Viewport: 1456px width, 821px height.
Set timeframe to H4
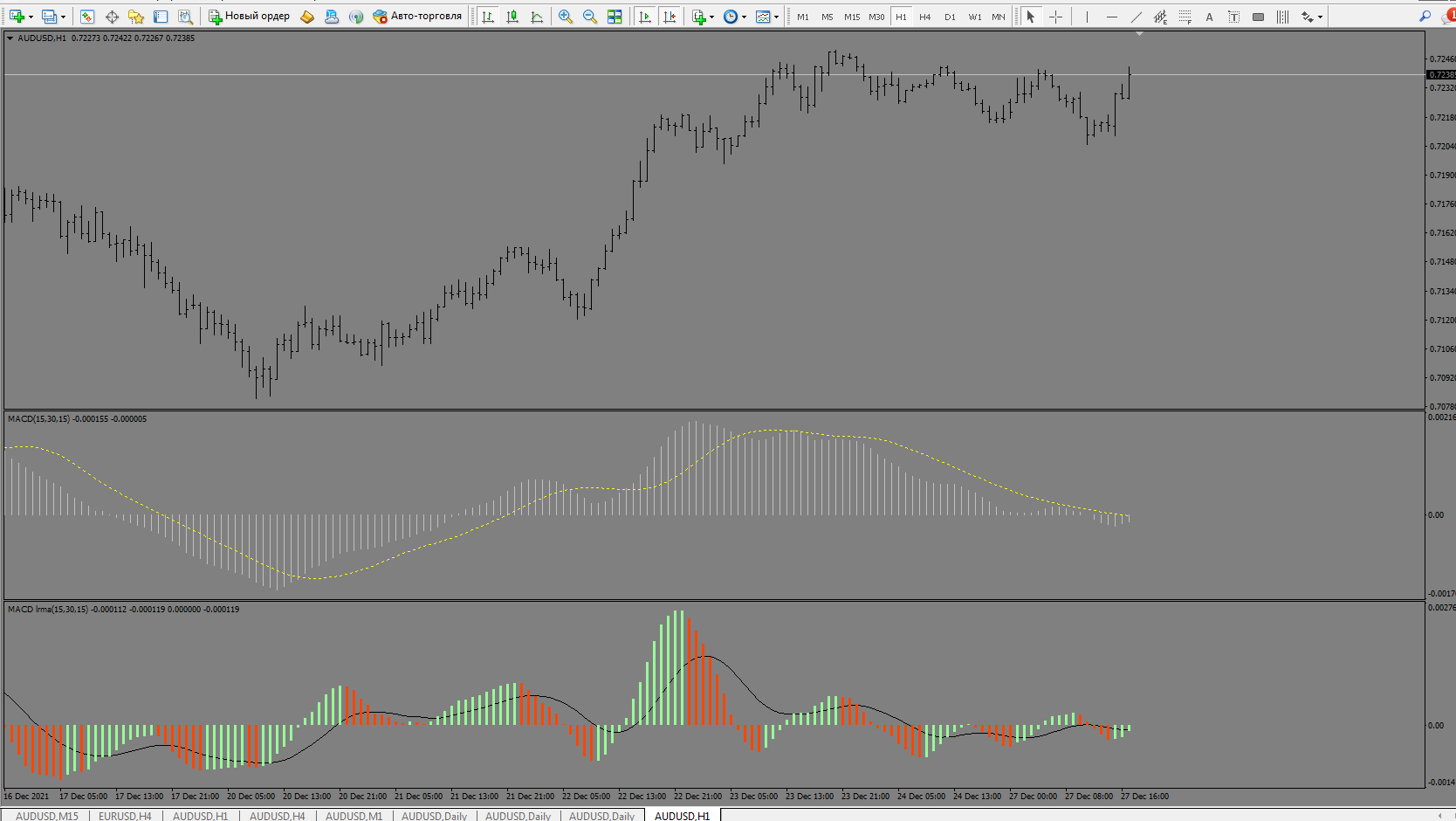pos(925,17)
